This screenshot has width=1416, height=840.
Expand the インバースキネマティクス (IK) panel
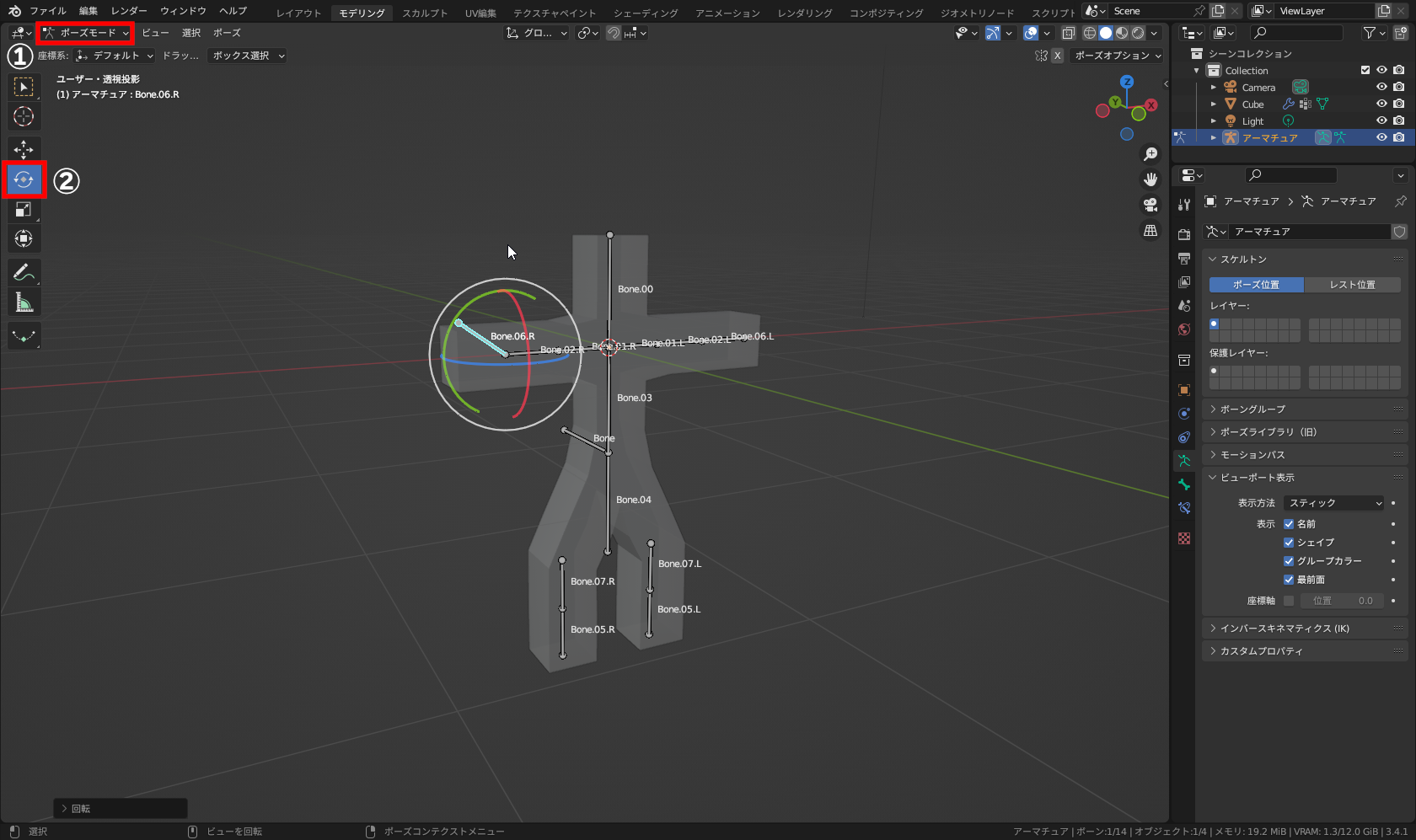tap(1305, 629)
